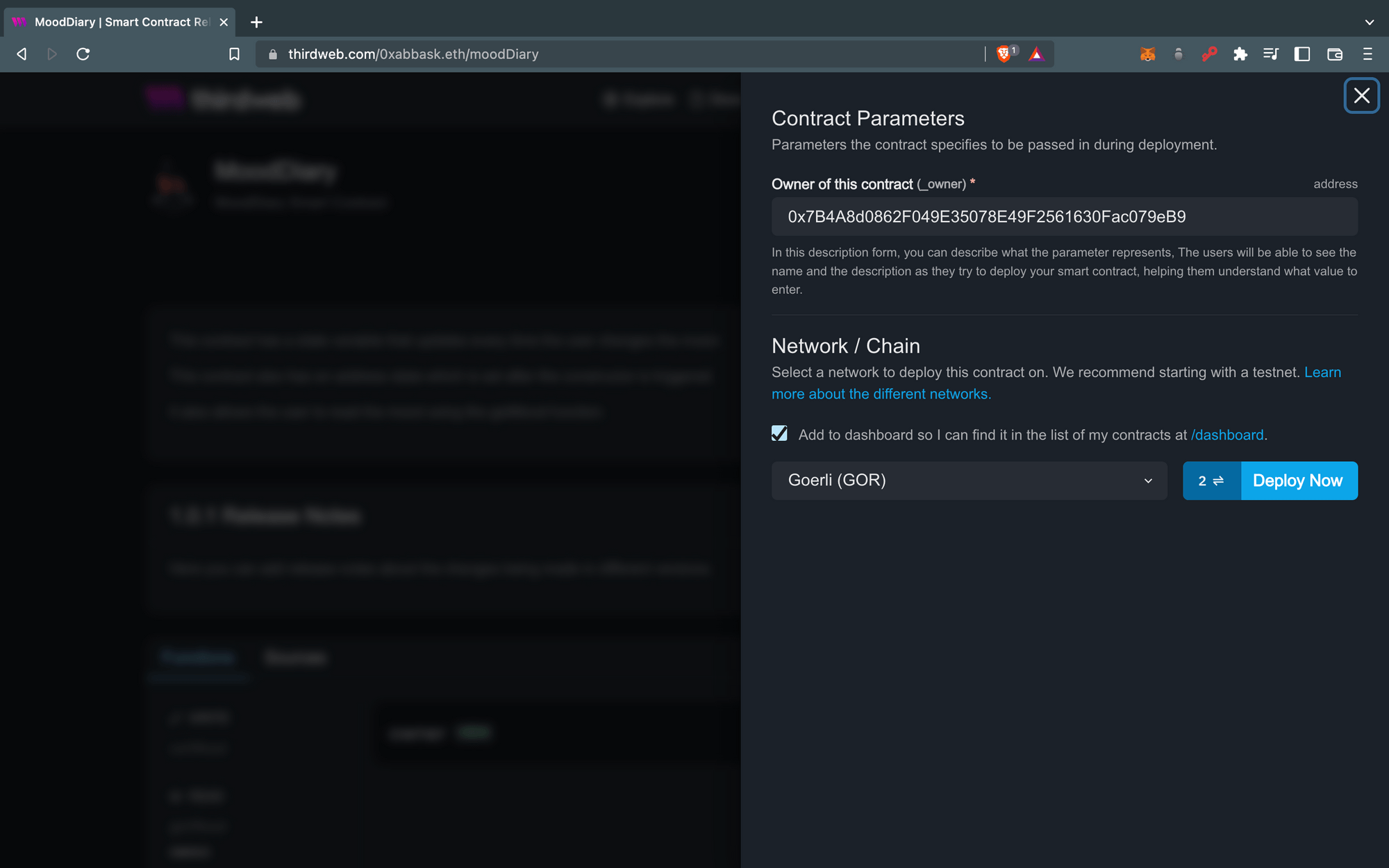Open the extensions puzzle-piece icon
This screenshot has height=868, width=1389.
[x=1240, y=54]
